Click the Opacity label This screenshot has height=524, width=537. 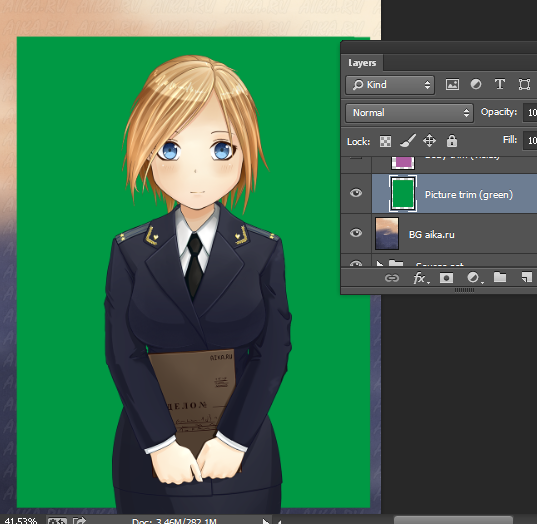pyautogui.click(x=499, y=112)
